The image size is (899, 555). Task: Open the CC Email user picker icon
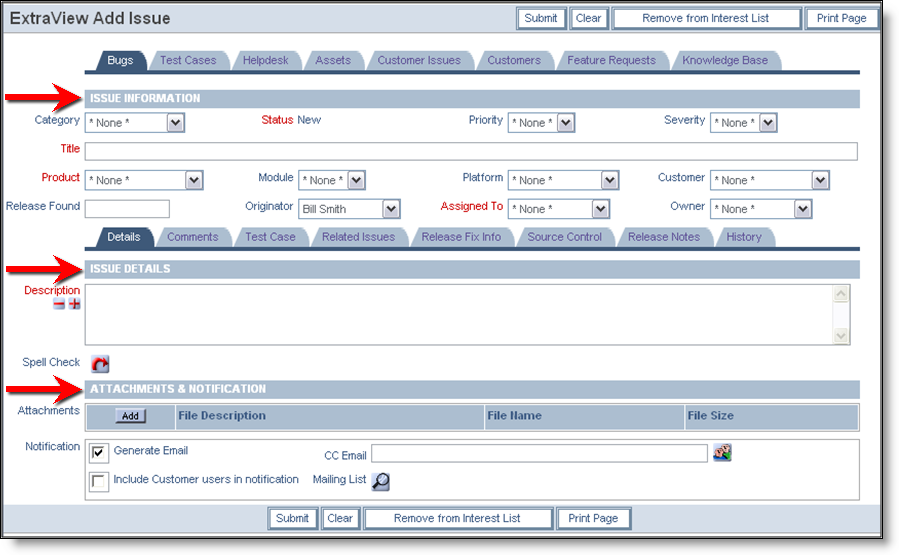(x=722, y=453)
